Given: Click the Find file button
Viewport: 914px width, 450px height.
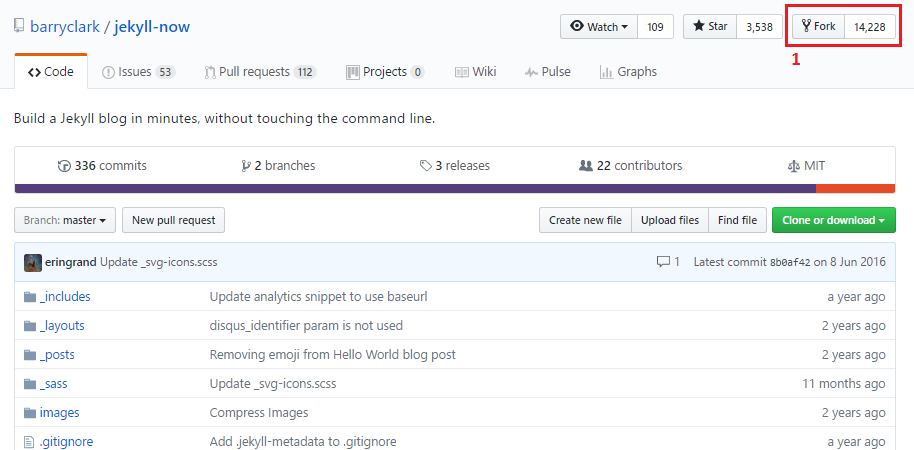Looking at the screenshot, I should pyautogui.click(x=737, y=220).
